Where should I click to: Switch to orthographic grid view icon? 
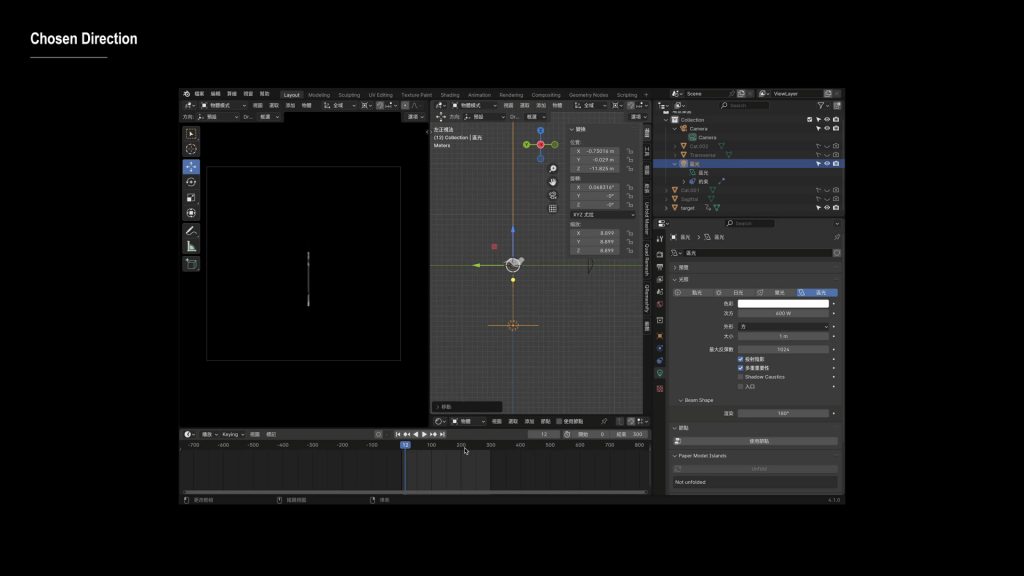point(553,209)
